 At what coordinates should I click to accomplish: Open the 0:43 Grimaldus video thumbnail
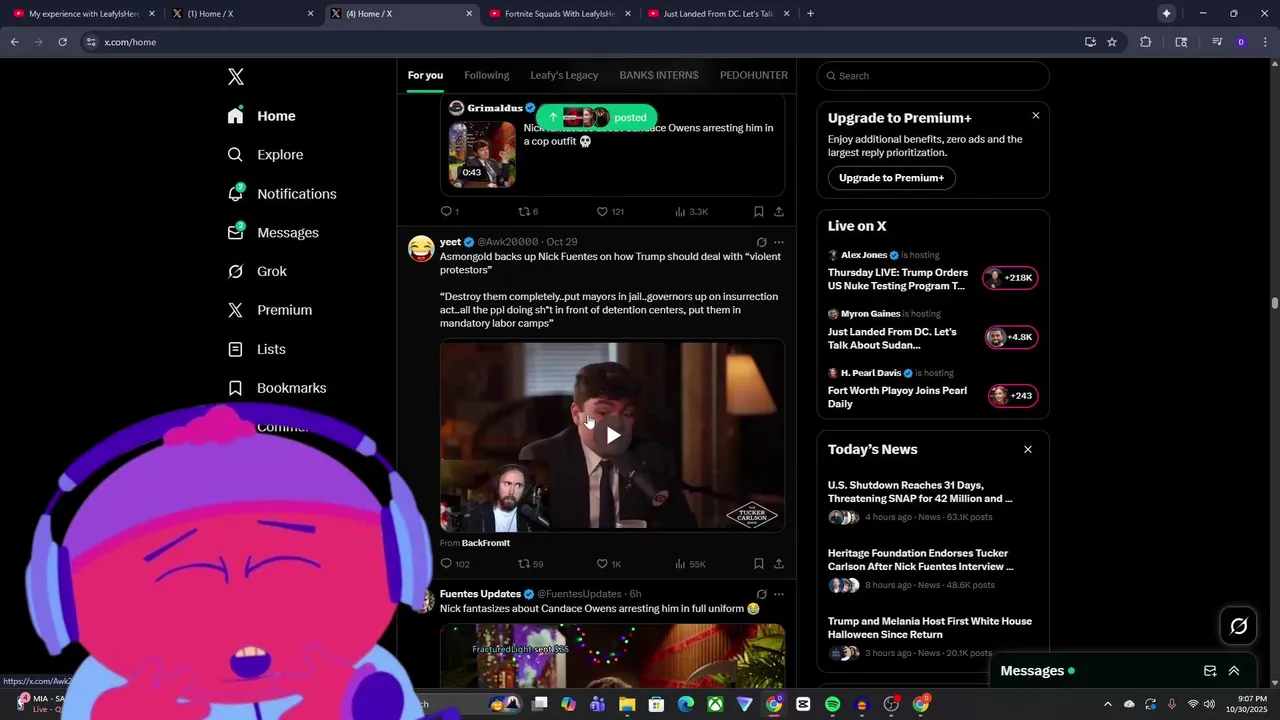[482, 155]
